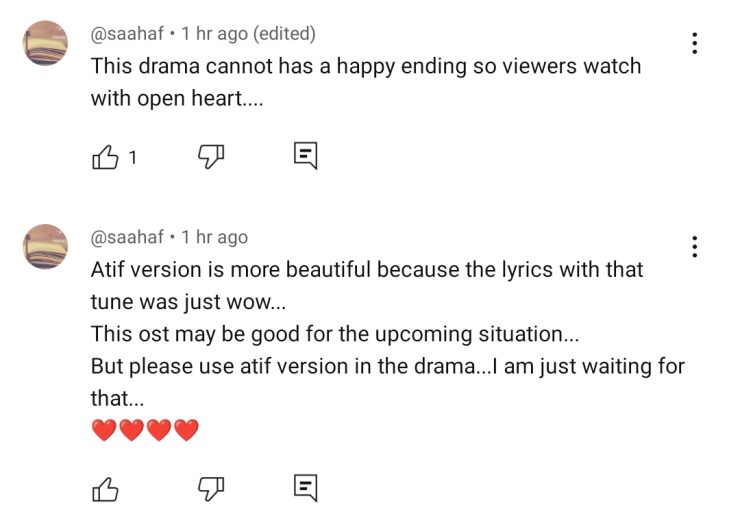This screenshot has height=527, width=740.
Task: Tap the "Atif version is more beautiful" line
Action: (367, 270)
